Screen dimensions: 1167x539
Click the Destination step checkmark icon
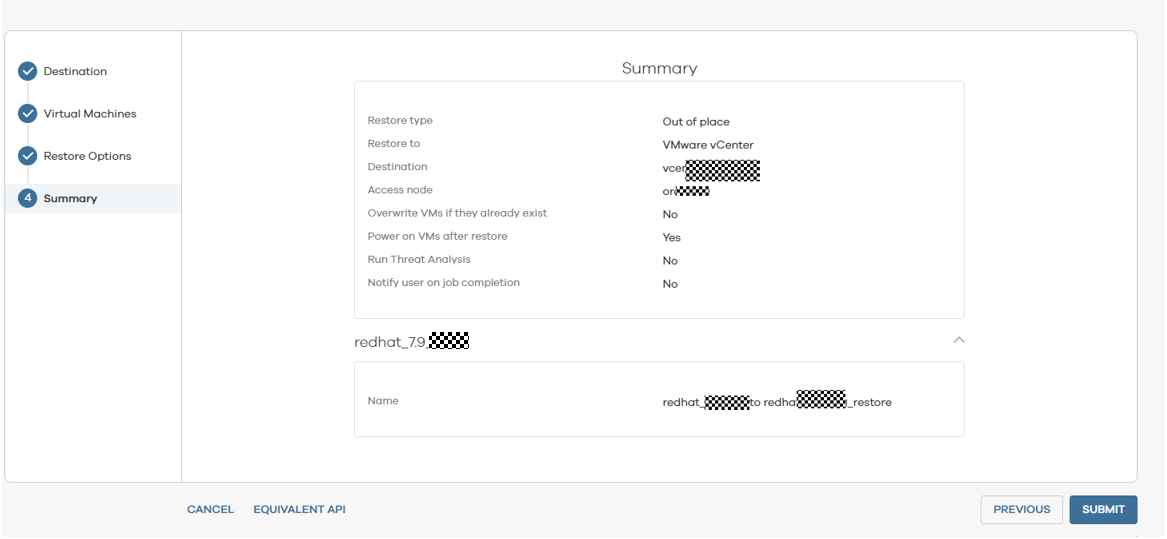tap(28, 71)
